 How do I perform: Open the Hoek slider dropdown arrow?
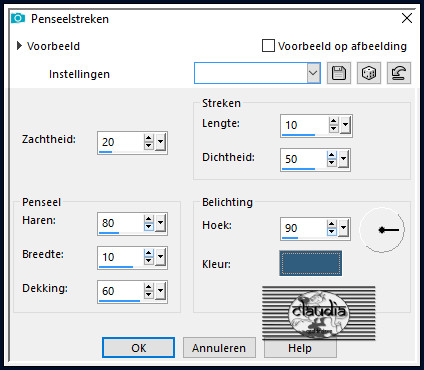pos(343,228)
